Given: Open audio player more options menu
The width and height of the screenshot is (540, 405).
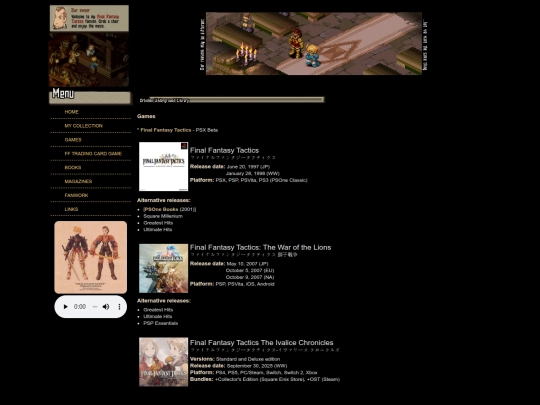Looking at the screenshot, I should click(119, 307).
